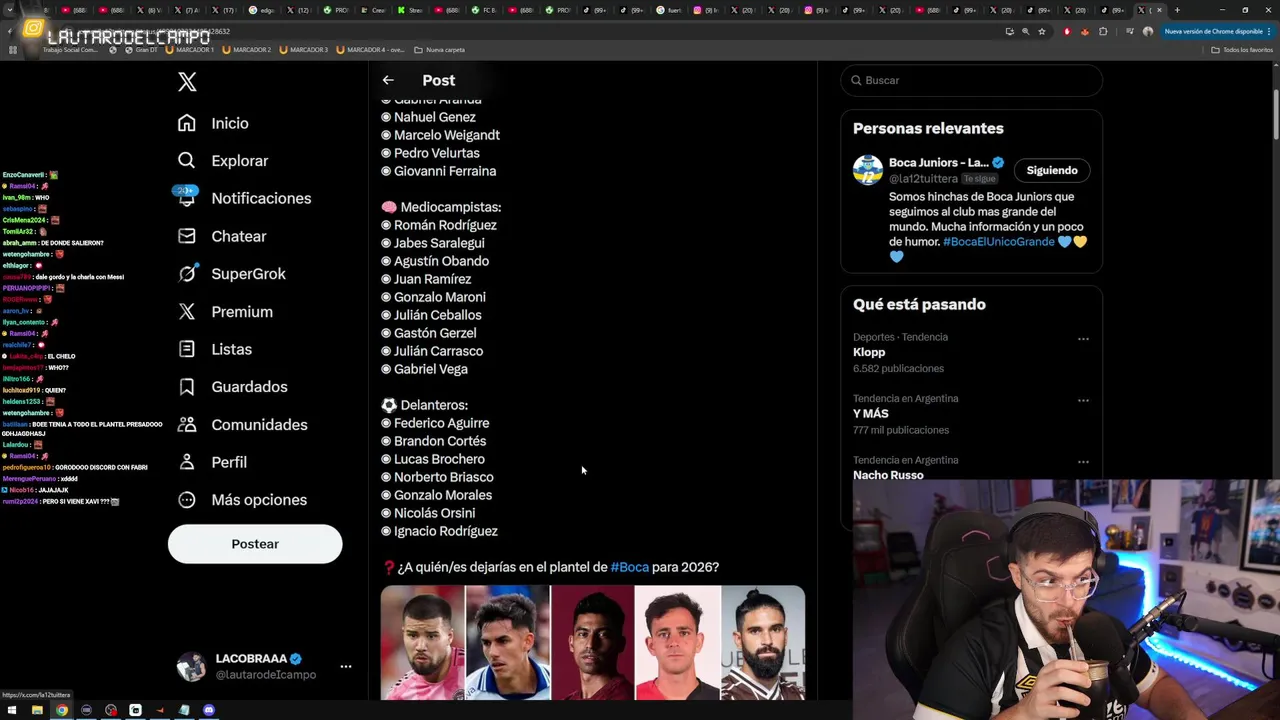Open MARCADOR 3 bookmark folder
Screen dimensions: 1280x720
(x=304, y=49)
